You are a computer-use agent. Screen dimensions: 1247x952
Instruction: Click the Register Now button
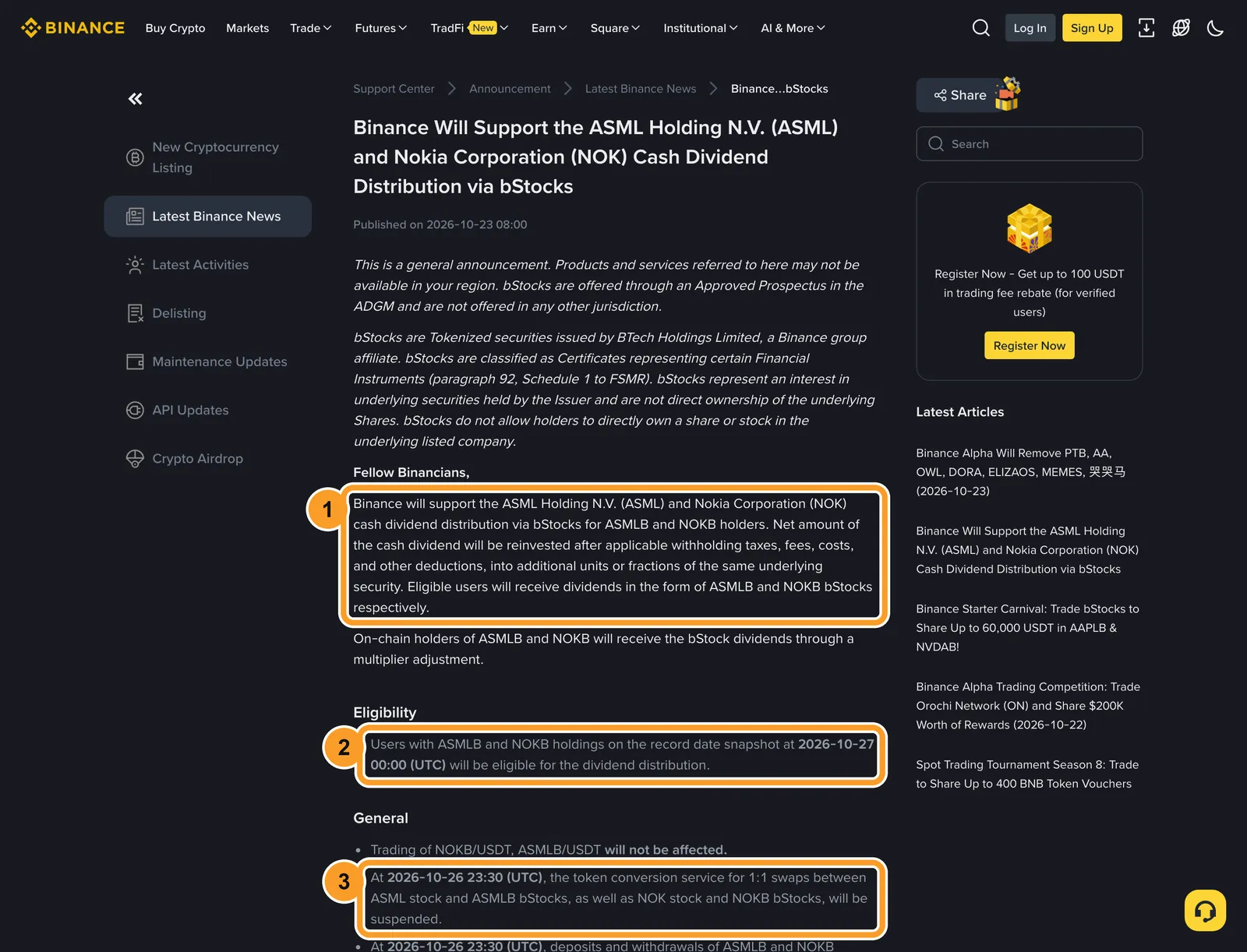click(1029, 346)
